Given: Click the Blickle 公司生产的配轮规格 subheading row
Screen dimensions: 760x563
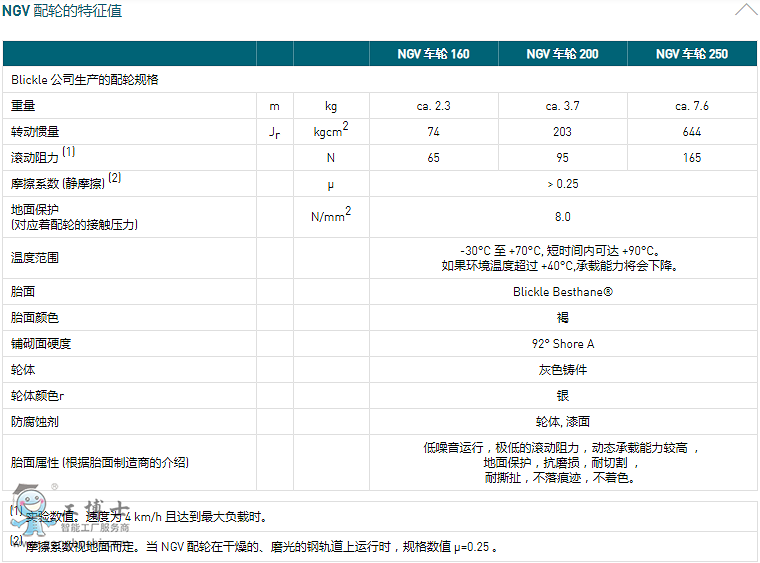Looking at the screenshot, I should (85, 80).
